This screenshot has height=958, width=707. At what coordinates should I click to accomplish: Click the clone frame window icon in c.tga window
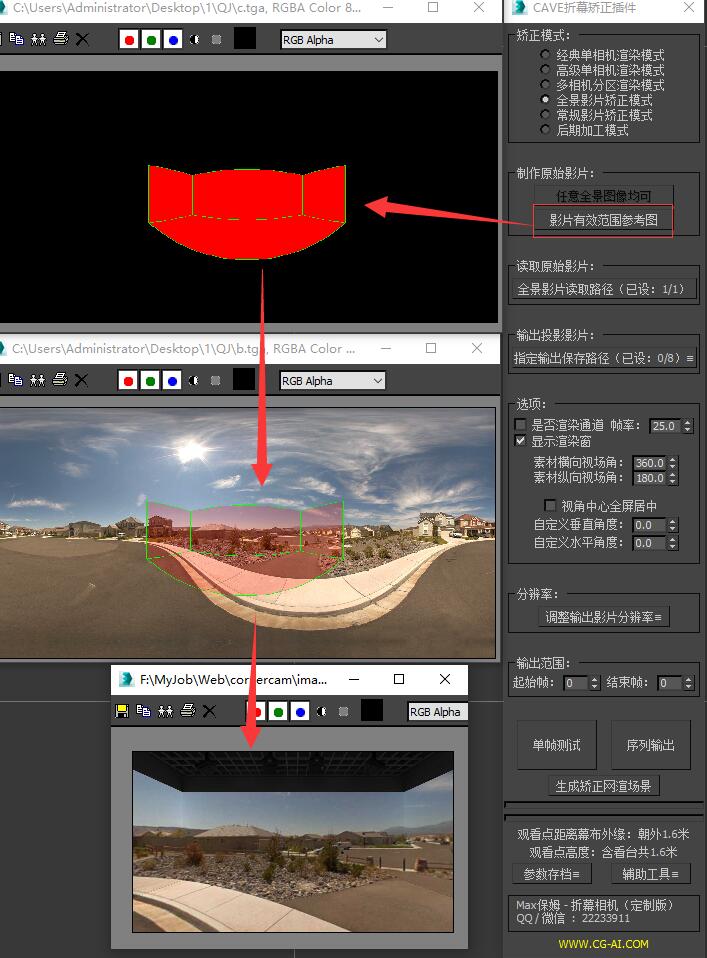(38, 40)
